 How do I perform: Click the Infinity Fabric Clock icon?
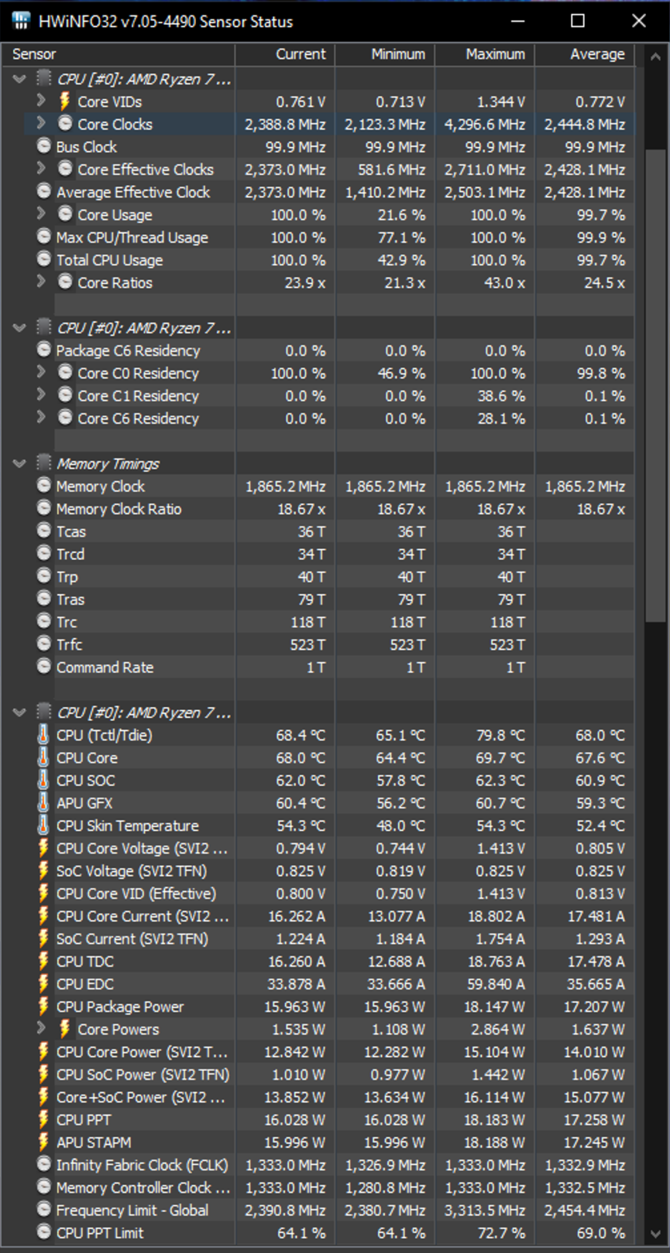tap(44, 1165)
